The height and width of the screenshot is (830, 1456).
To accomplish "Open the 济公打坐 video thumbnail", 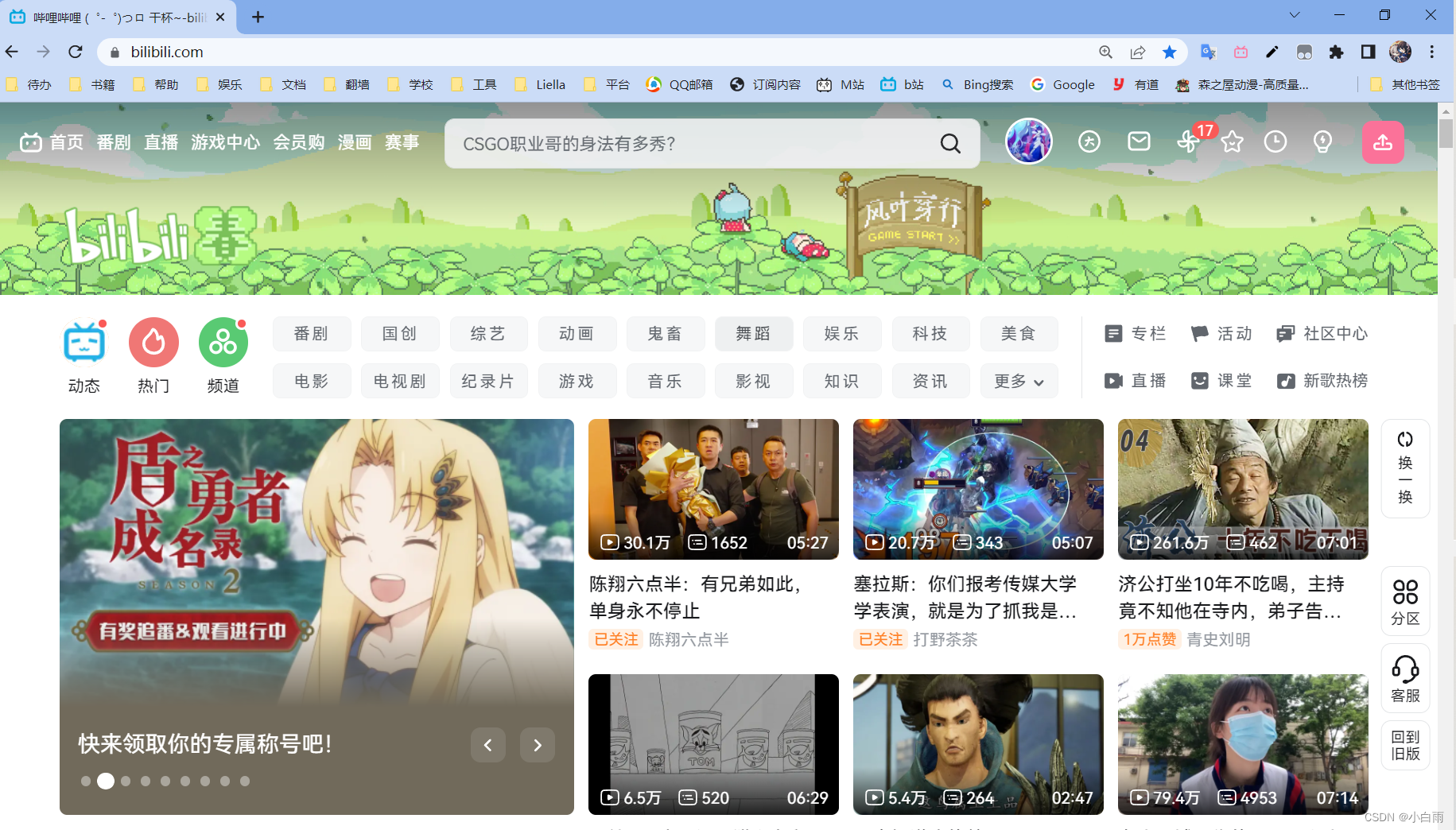I will [x=1243, y=489].
